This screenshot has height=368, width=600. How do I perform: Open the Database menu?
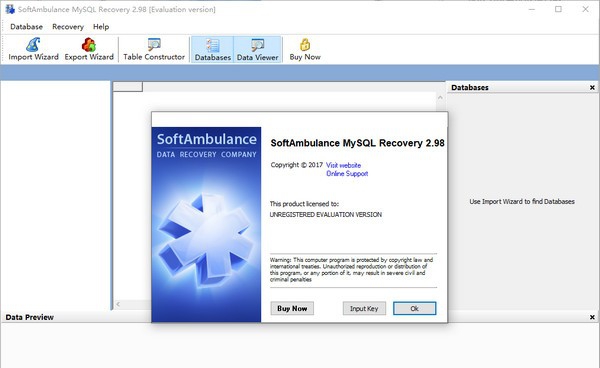point(26,27)
